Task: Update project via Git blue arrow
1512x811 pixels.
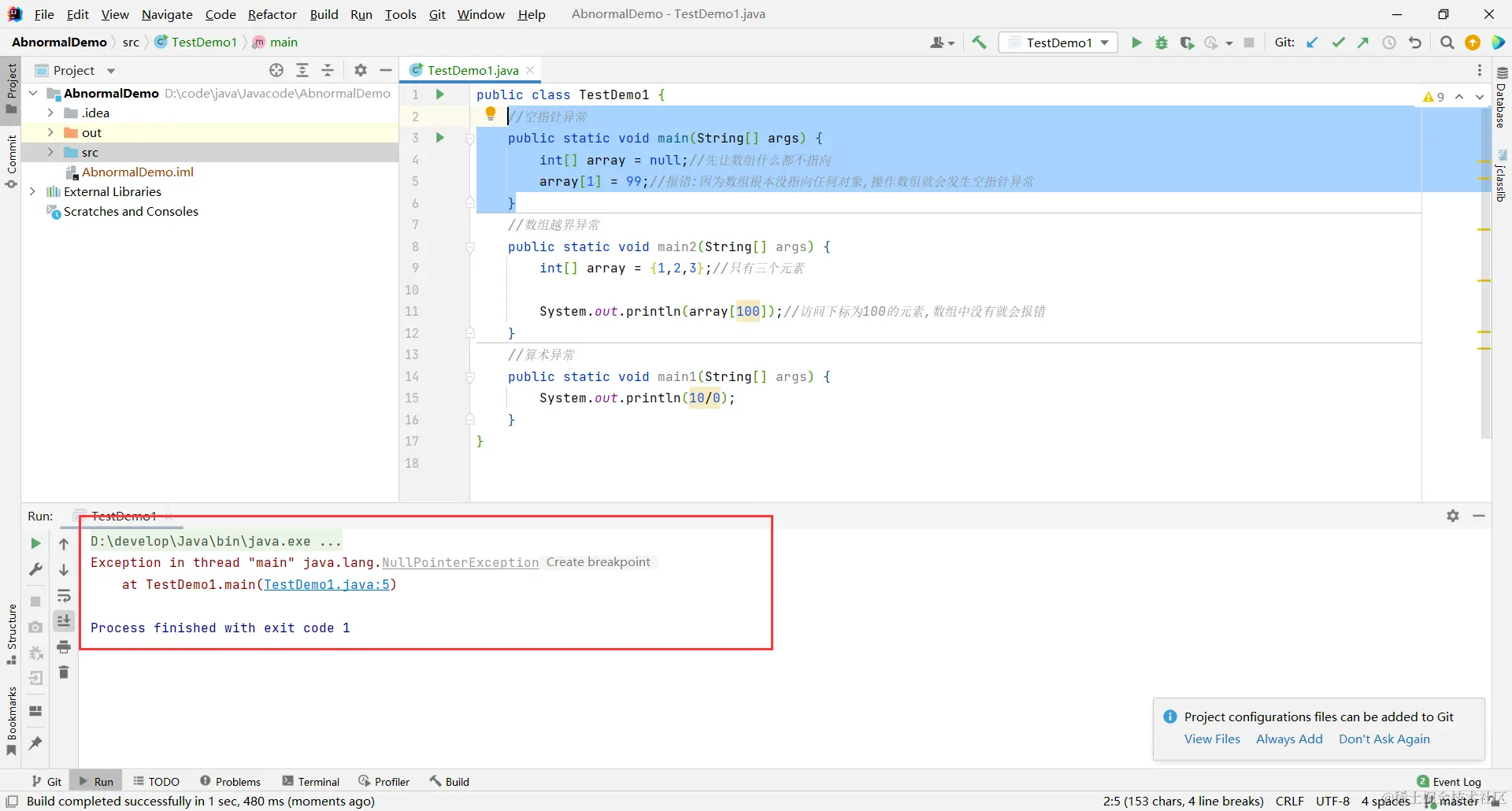Action: [x=1312, y=43]
